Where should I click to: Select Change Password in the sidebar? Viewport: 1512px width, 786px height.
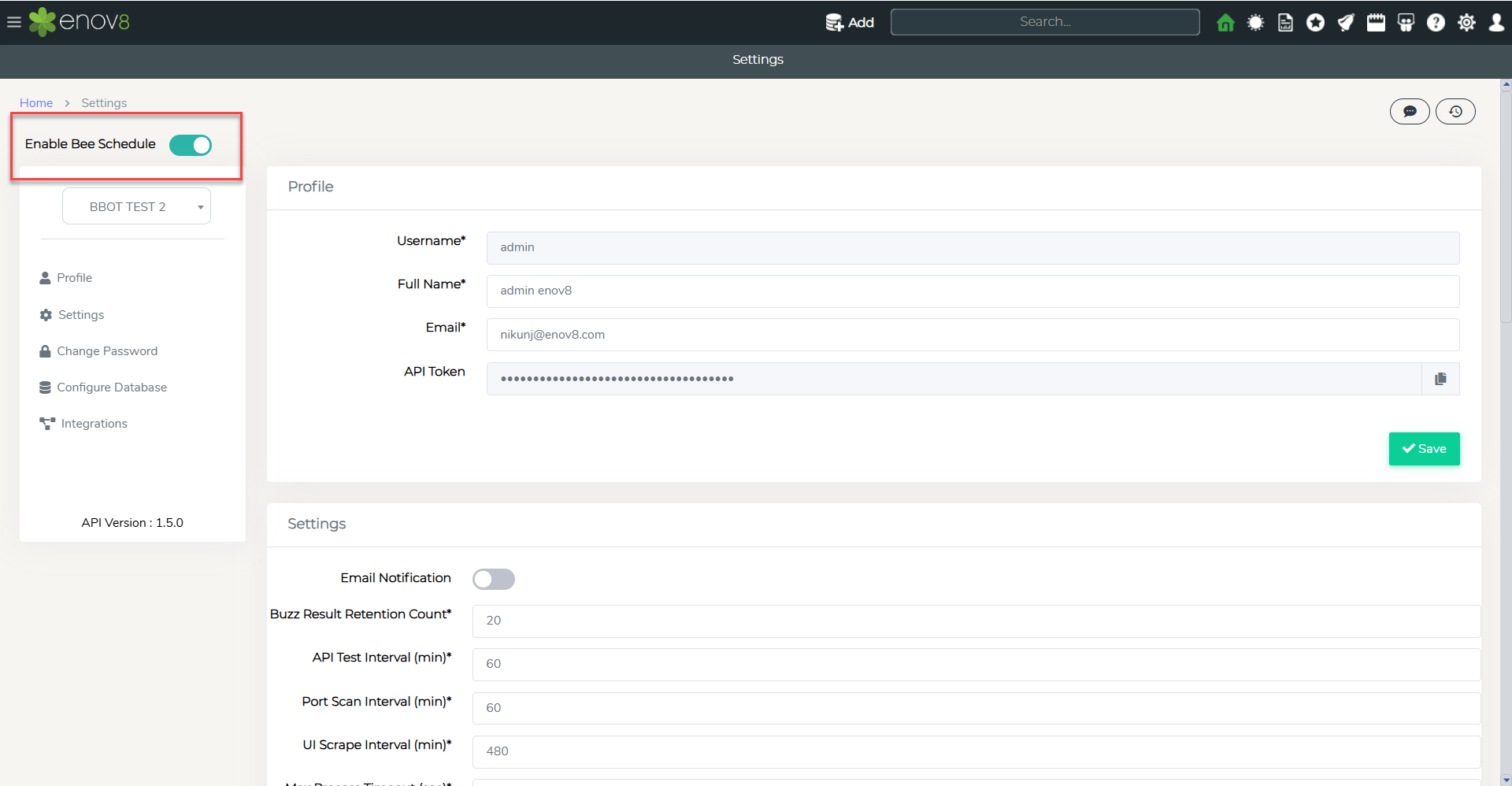click(107, 351)
